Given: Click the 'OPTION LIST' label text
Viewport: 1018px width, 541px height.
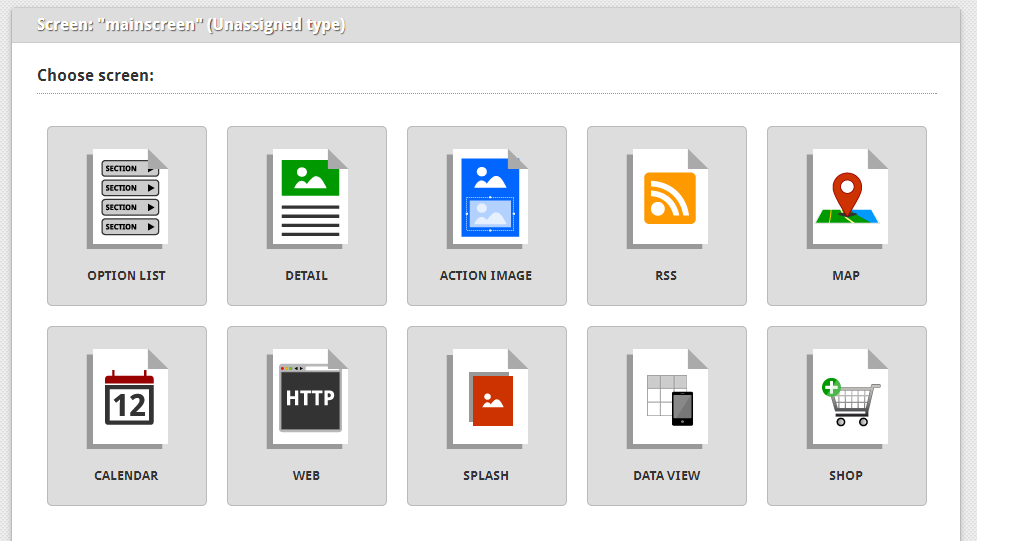Looking at the screenshot, I should (127, 275).
